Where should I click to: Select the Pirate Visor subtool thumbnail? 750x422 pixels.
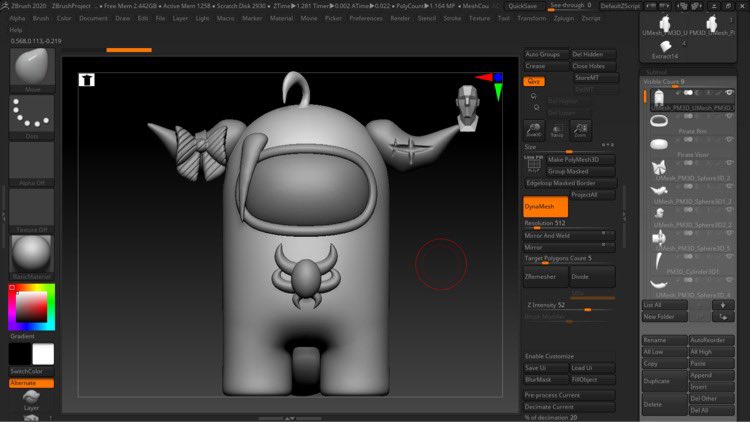click(x=659, y=144)
